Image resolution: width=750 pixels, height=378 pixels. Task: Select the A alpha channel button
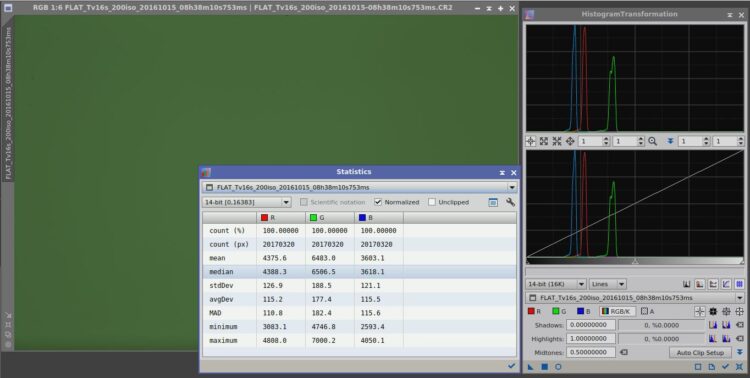click(x=647, y=311)
